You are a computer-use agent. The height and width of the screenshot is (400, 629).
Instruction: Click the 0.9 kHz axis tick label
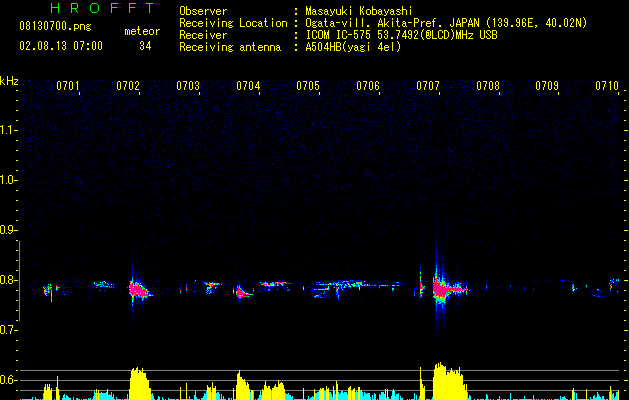coord(8,230)
